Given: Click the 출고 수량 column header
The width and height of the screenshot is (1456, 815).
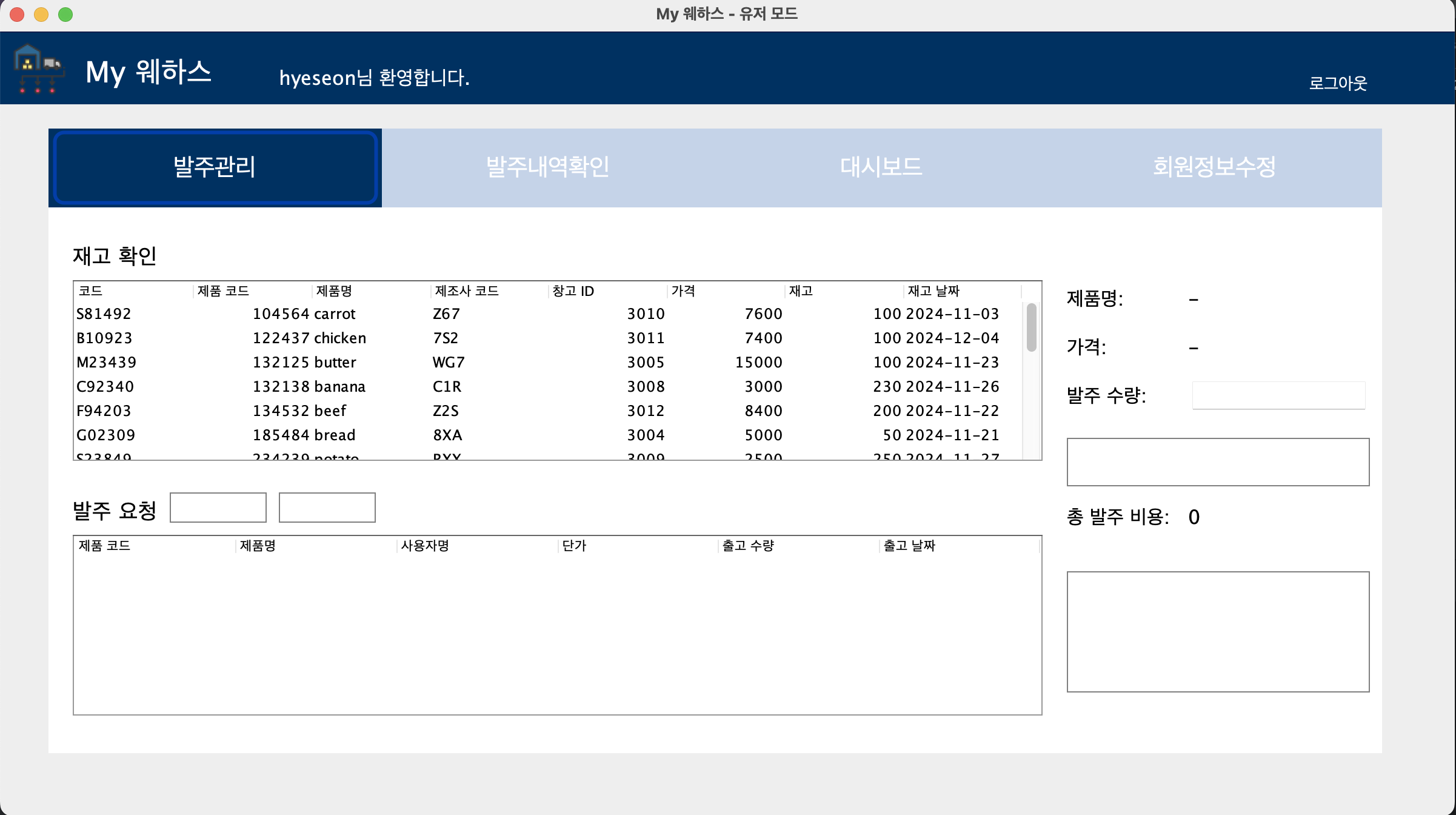Looking at the screenshot, I should pyautogui.click(x=799, y=546).
